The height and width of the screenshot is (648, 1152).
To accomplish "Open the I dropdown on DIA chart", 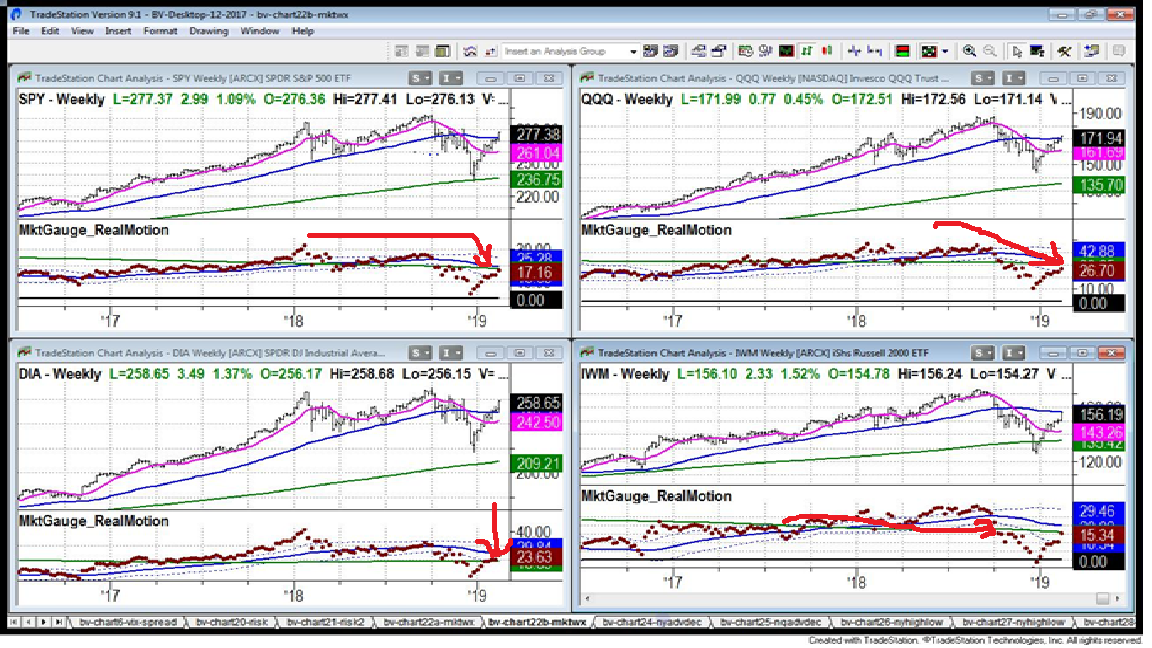I will [454, 352].
